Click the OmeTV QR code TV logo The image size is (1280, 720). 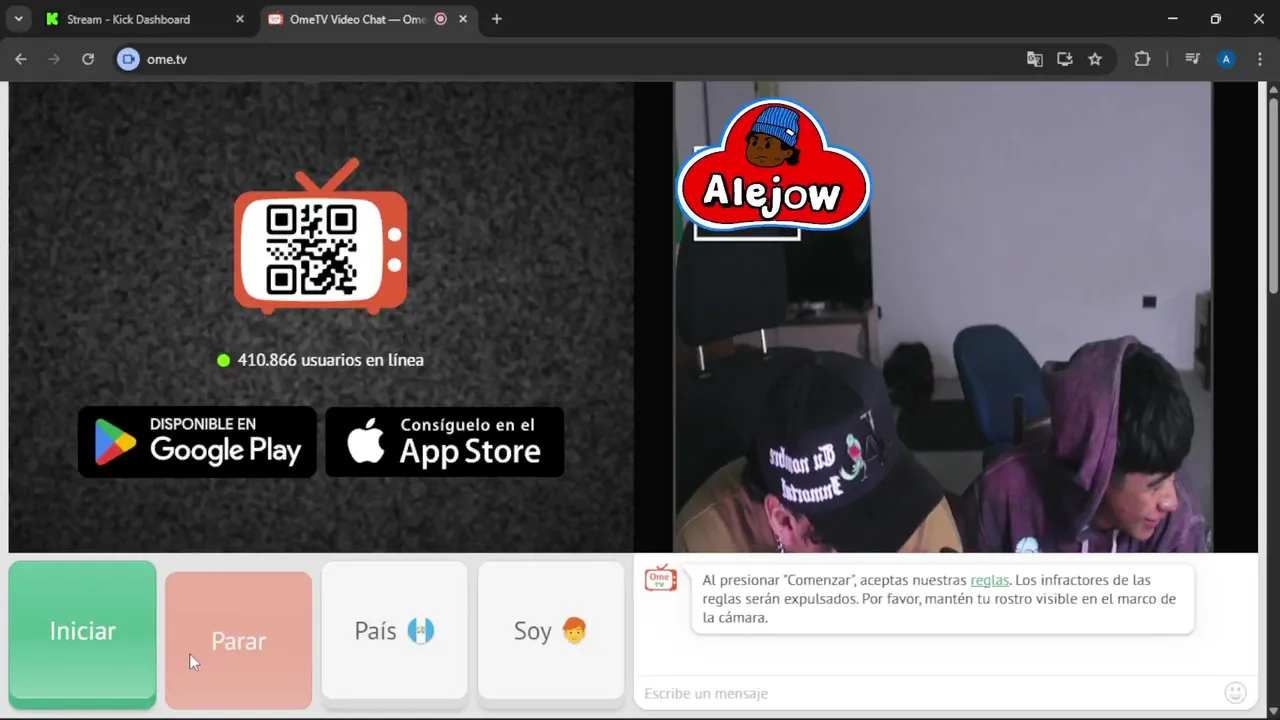click(321, 237)
